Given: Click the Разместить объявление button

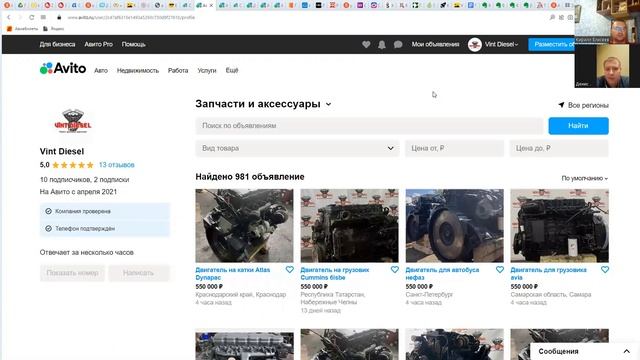Looking at the screenshot, I should [551, 44].
